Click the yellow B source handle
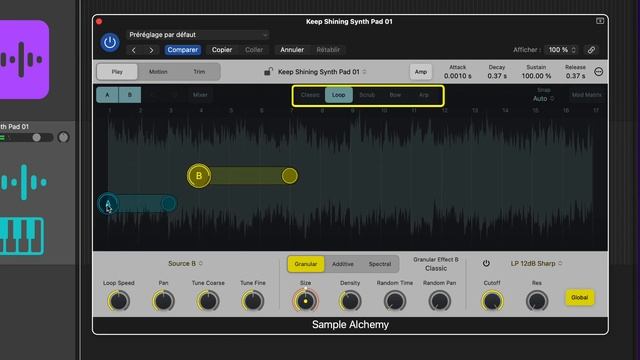The image size is (640, 360). pos(199,176)
